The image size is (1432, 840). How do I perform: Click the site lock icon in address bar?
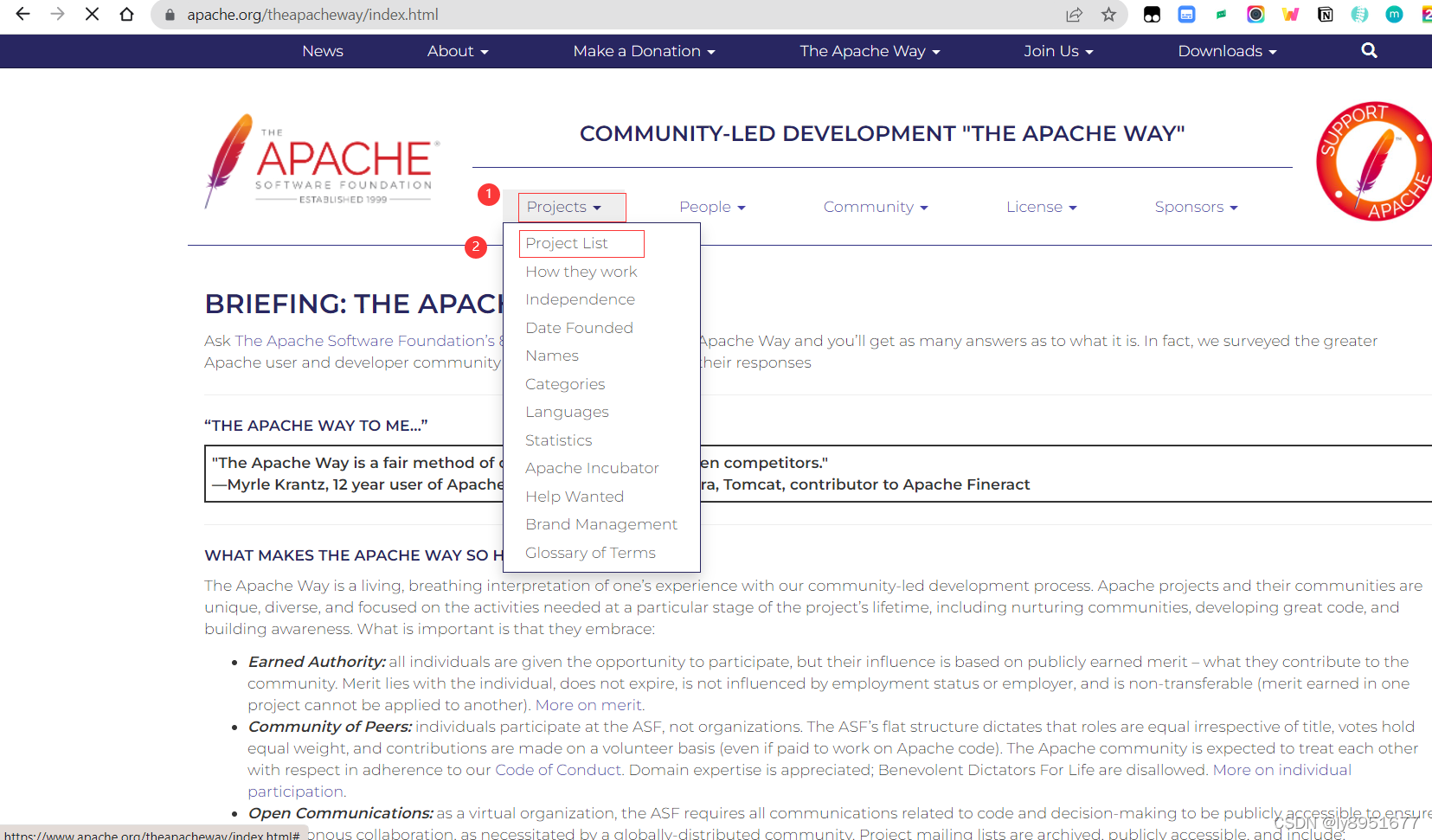170,15
